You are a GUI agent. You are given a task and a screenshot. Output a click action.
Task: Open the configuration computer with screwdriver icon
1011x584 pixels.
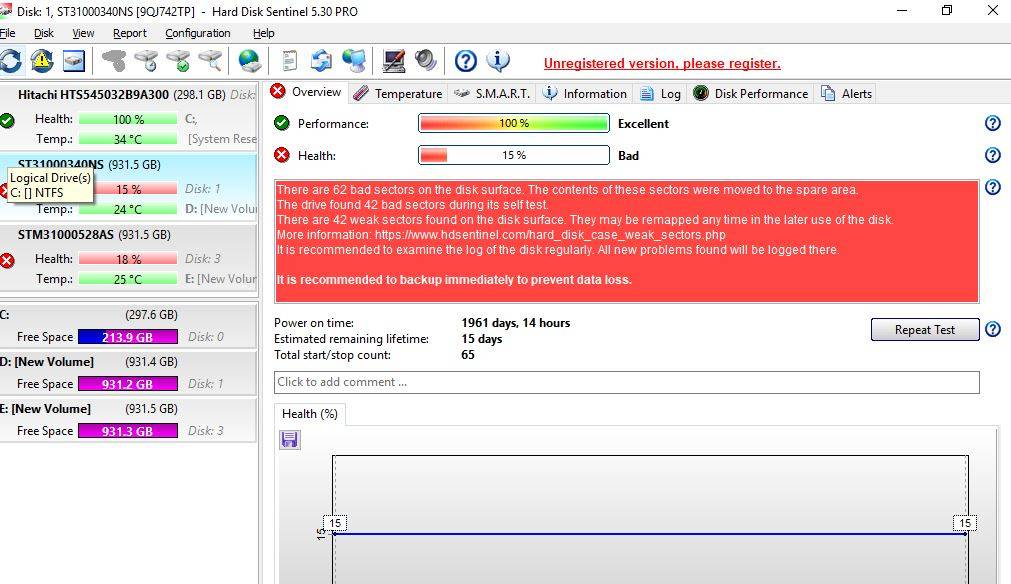(393, 61)
